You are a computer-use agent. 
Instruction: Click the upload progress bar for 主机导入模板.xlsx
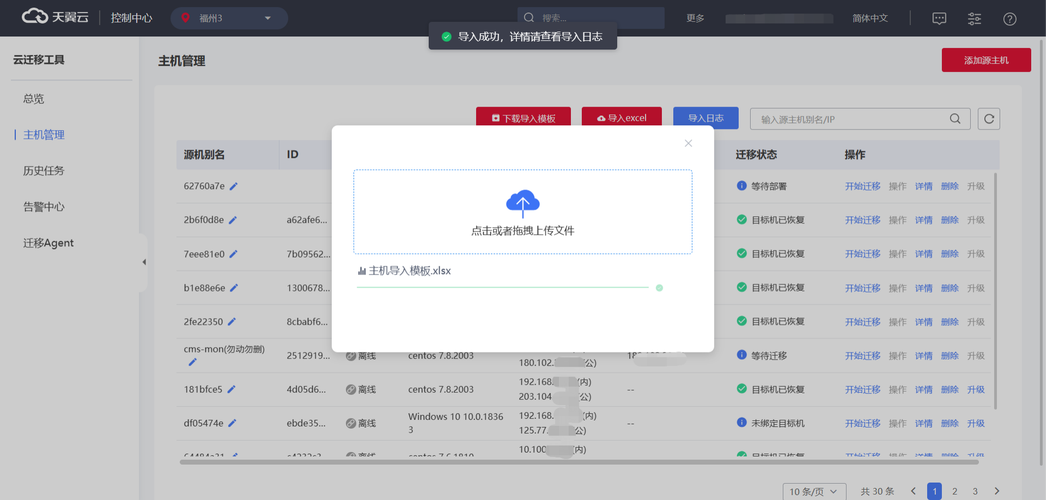point(503,287)
